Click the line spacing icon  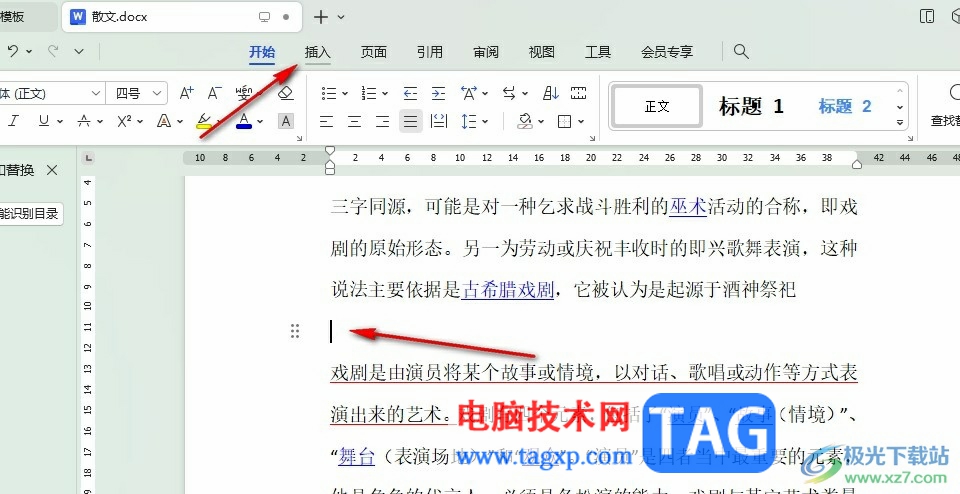(x=469, y=121)
